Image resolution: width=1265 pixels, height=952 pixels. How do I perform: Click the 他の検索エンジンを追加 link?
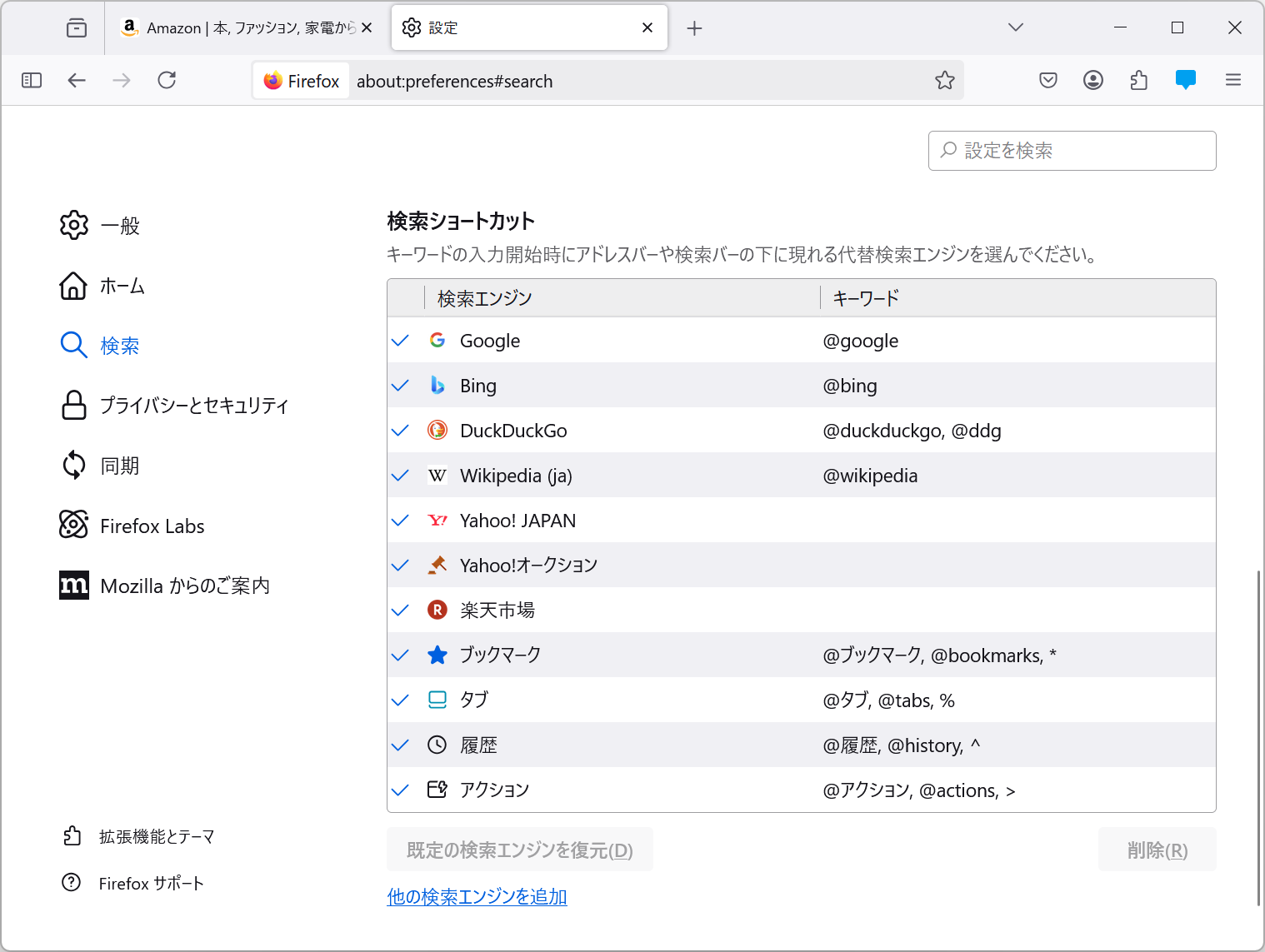pos(476,897)
